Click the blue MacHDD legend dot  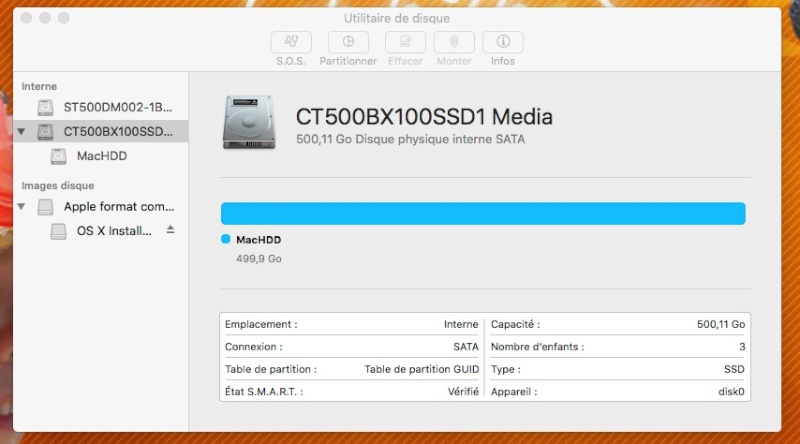point(226,239)
